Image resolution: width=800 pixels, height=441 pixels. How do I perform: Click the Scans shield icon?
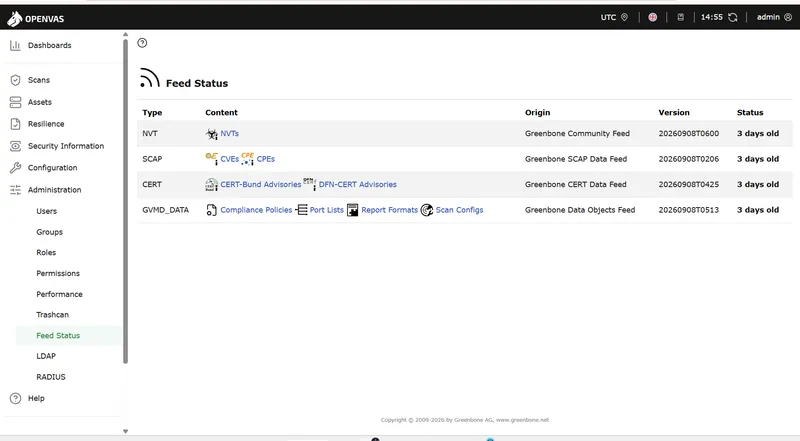(15, 80)
